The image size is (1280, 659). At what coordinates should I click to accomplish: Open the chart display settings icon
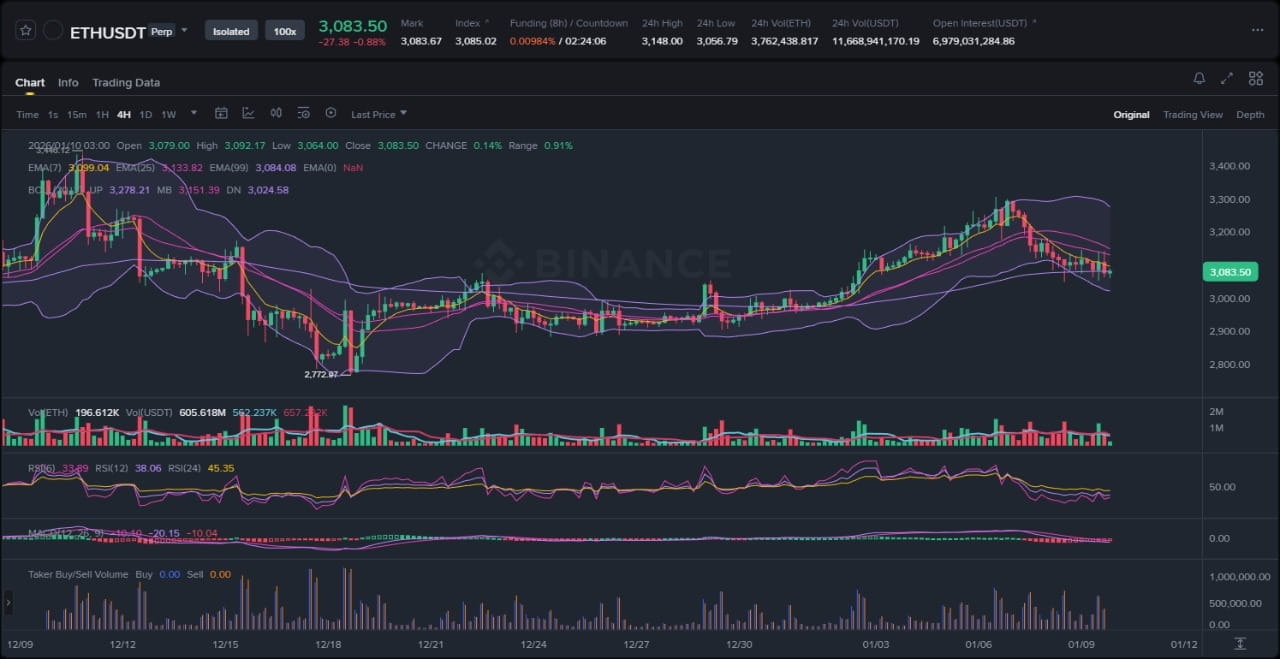303,114
